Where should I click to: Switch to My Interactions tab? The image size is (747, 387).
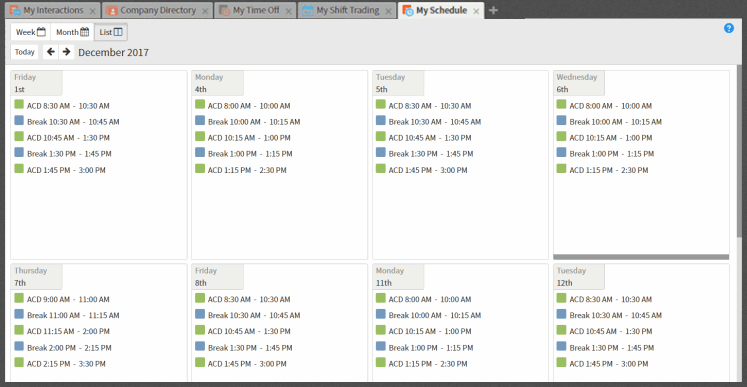pos(53,10)
